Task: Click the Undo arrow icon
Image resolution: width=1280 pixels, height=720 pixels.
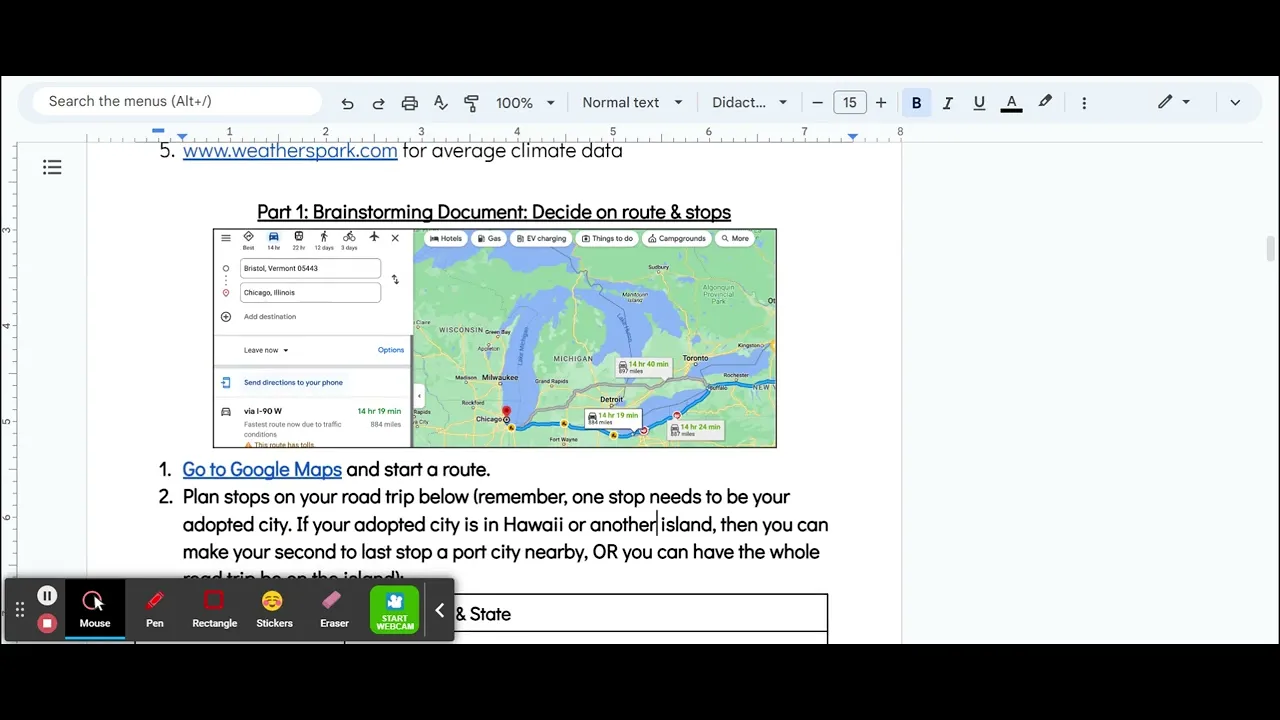Action: pos(347,103)
